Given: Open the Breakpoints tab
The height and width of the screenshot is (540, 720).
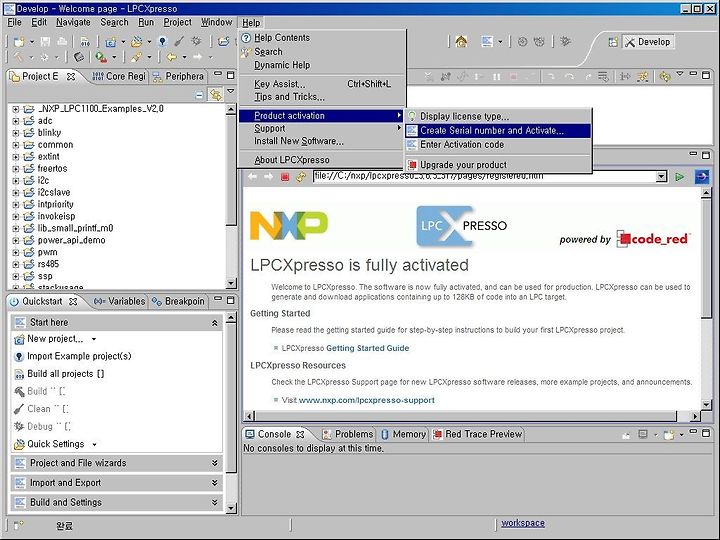Looking at the screenshot, I should click(x=178, y=301).
